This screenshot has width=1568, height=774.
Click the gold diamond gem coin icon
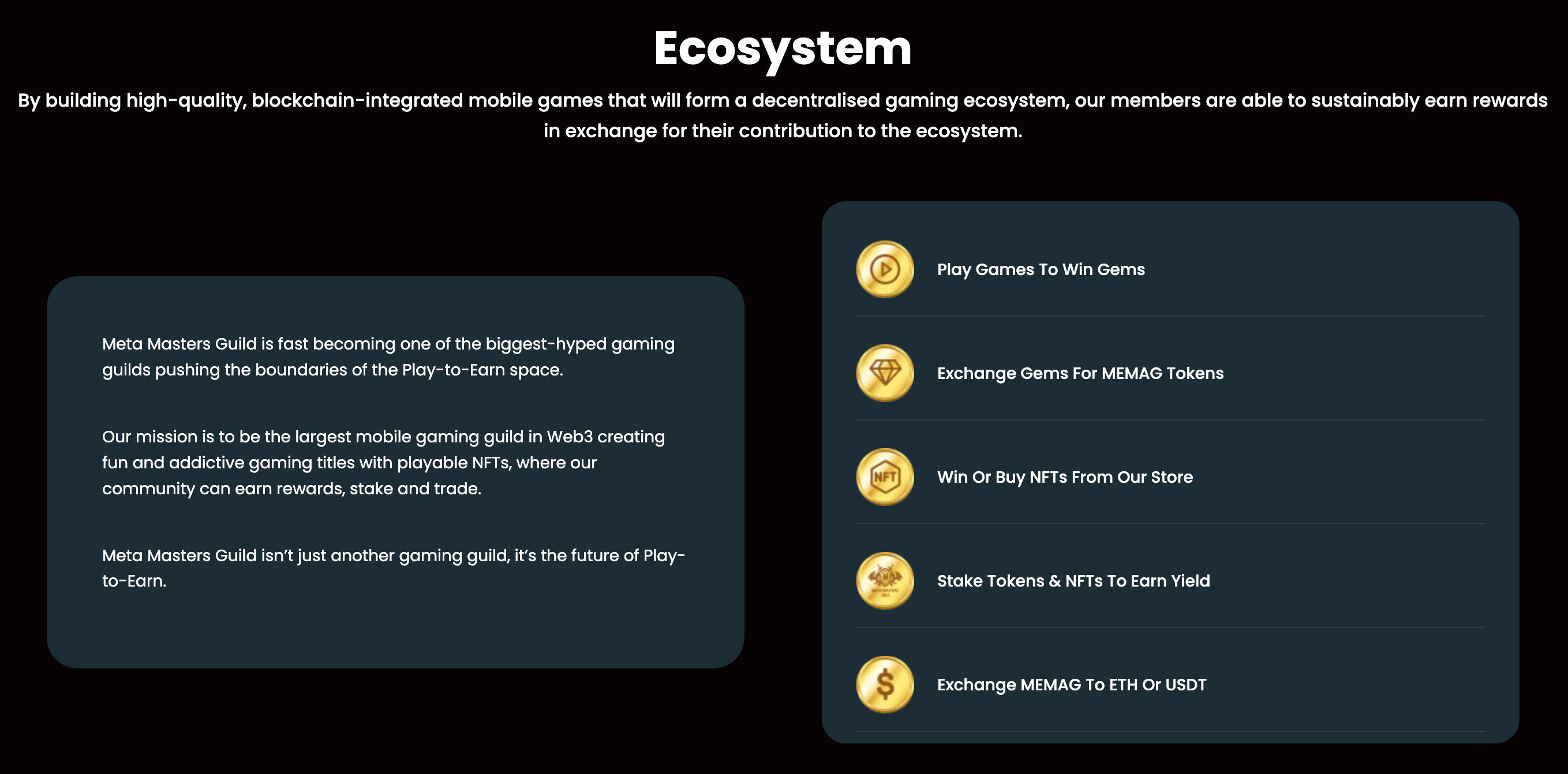[885, 373]
